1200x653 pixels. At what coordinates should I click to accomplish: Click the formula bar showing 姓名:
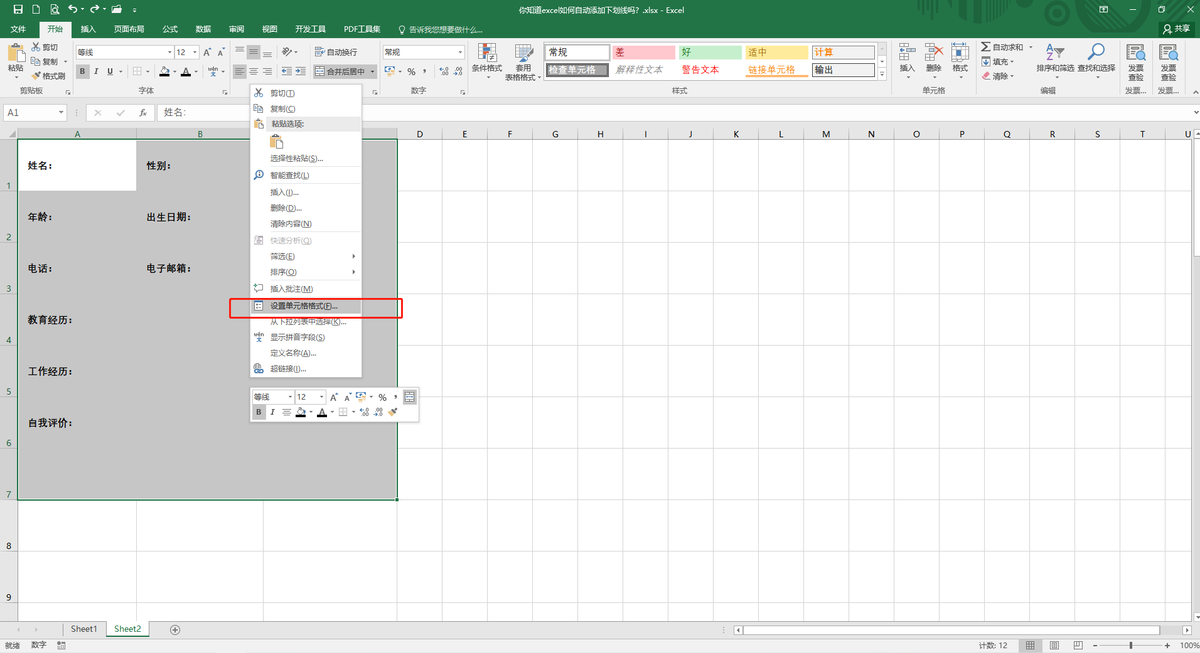(x=675, y=113)
